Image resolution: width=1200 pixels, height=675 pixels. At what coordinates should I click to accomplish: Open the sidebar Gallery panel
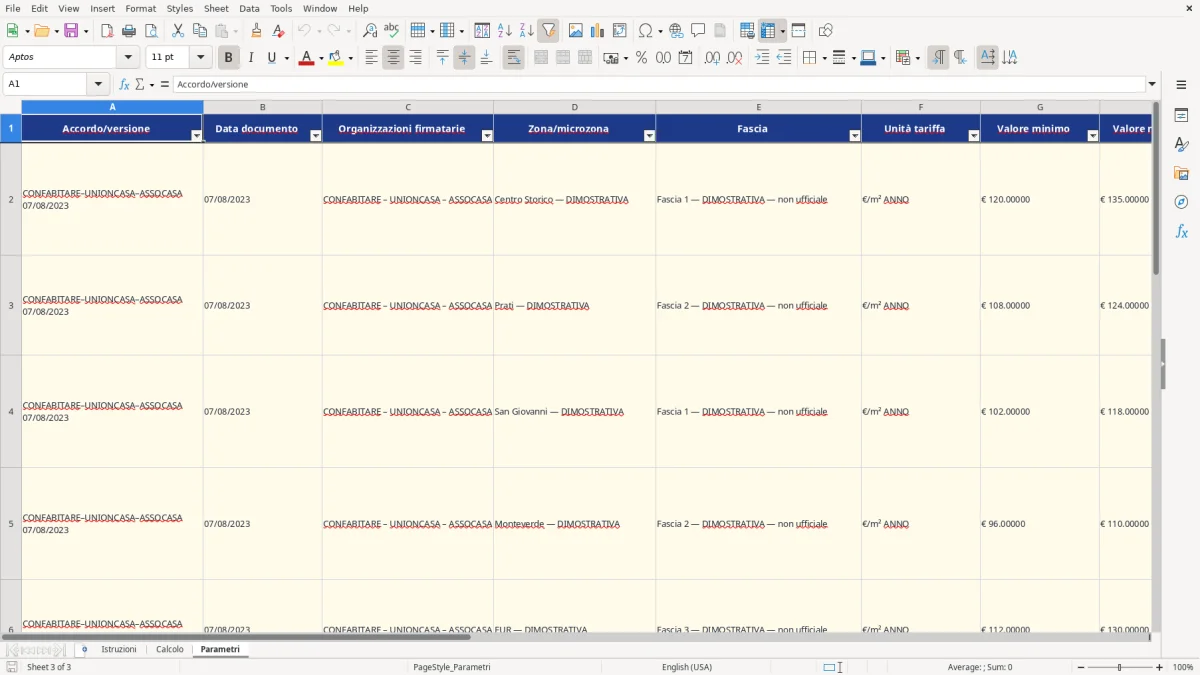tap(1181, 173)
